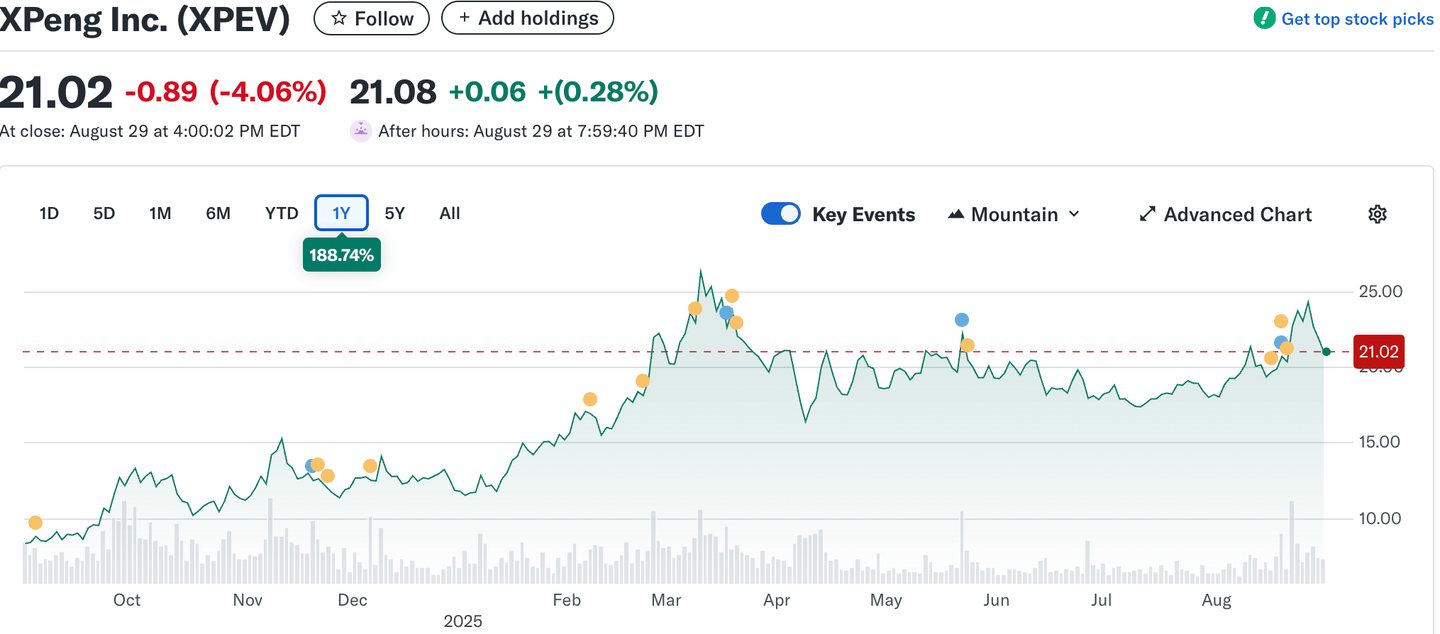Click the green top stock picks icon
The image size is (1440, 634).
tap(1264, 19)
